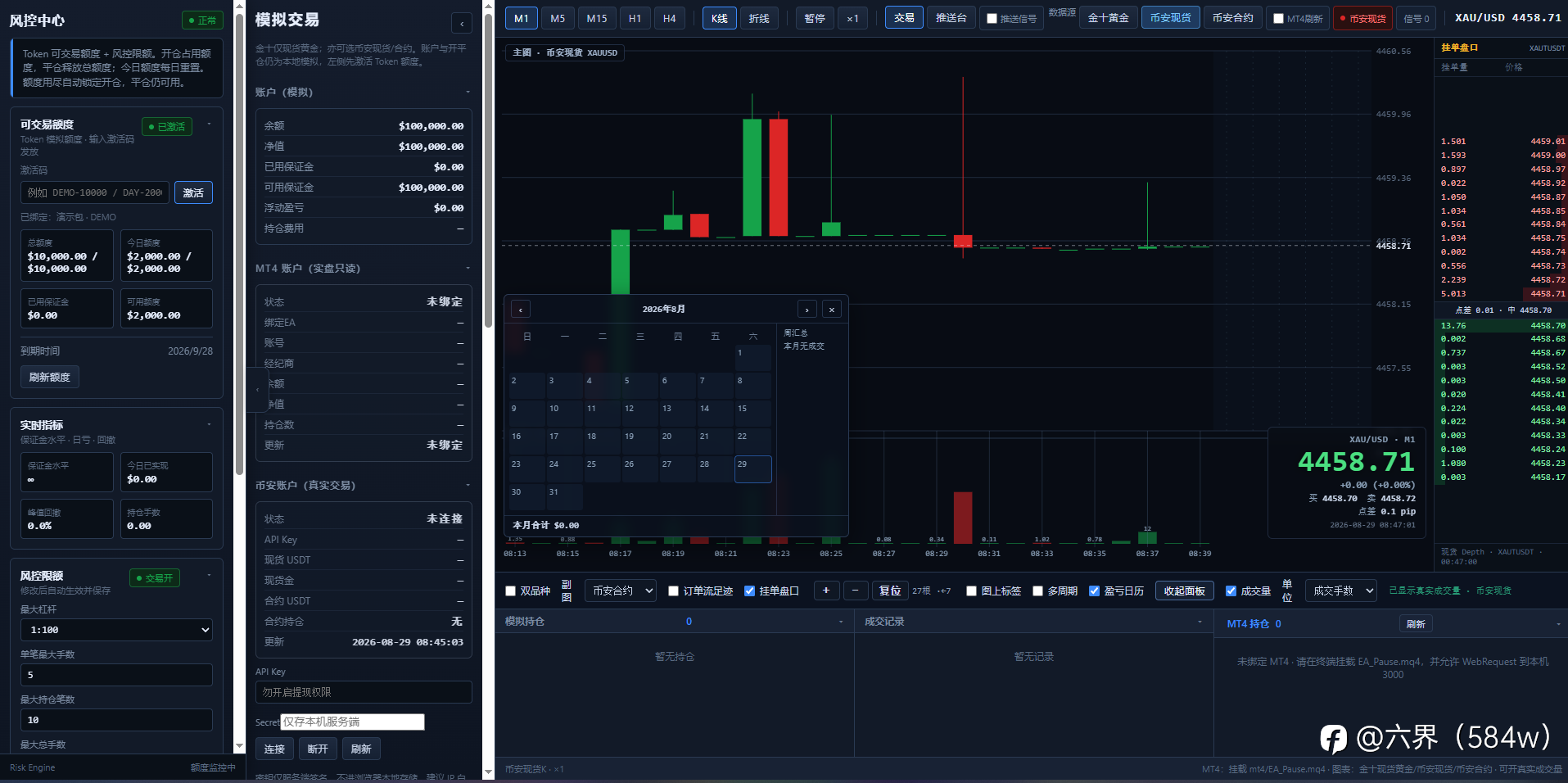Zoom in chart with the plus button
The image size is (1568, 783).
826,591
